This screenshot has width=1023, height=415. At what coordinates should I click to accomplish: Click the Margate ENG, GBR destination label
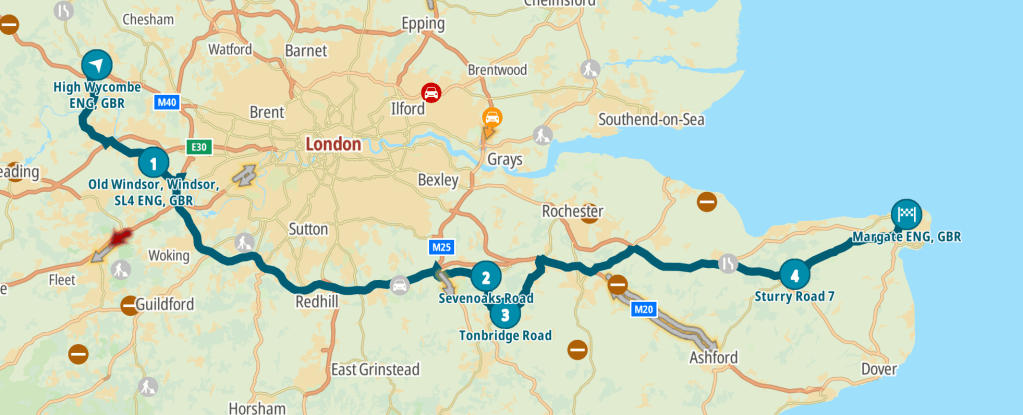[907, 237]
